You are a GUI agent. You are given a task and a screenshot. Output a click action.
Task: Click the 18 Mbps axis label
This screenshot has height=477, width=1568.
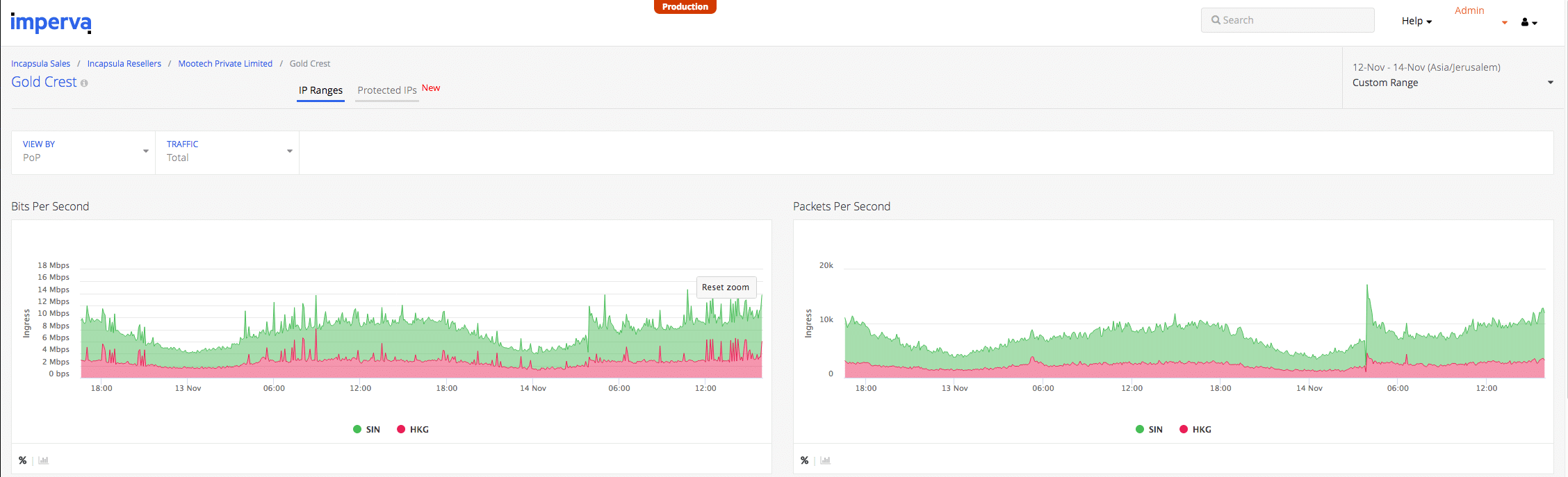[x=54, y=265]
